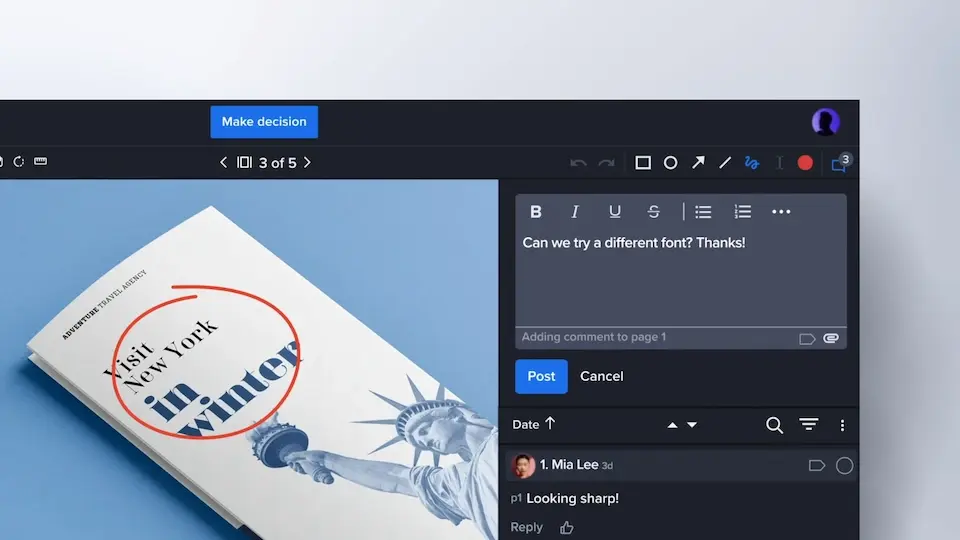Open the comments filter menu
Image resolution: width=960 pixels, height=540 pixels.
809,425
